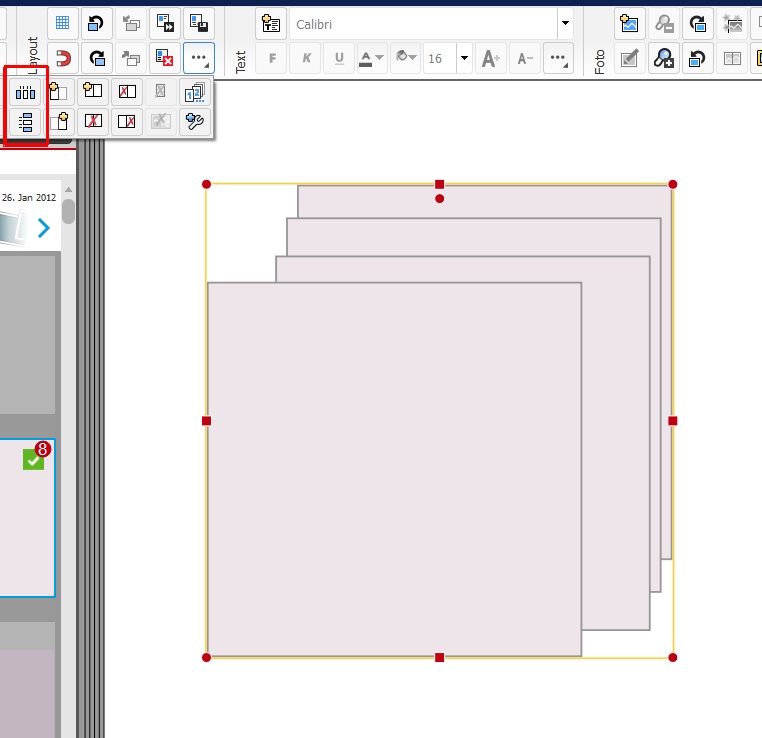This screenshot has height=738, width=762.
Task: Click the delete layout red X icon
Action: tap(164, 58)
